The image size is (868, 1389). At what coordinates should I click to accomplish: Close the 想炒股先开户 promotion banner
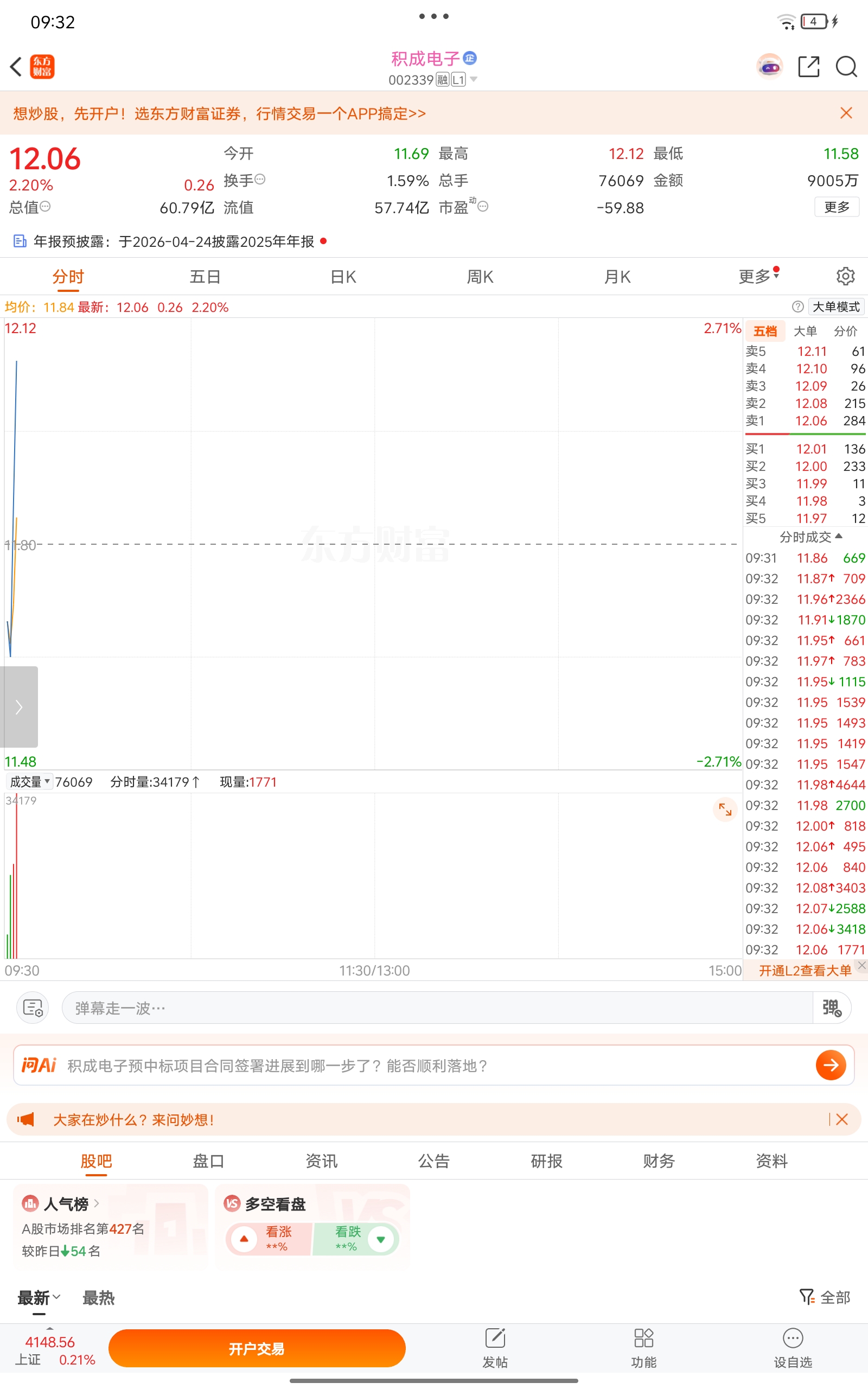(846, 113)
